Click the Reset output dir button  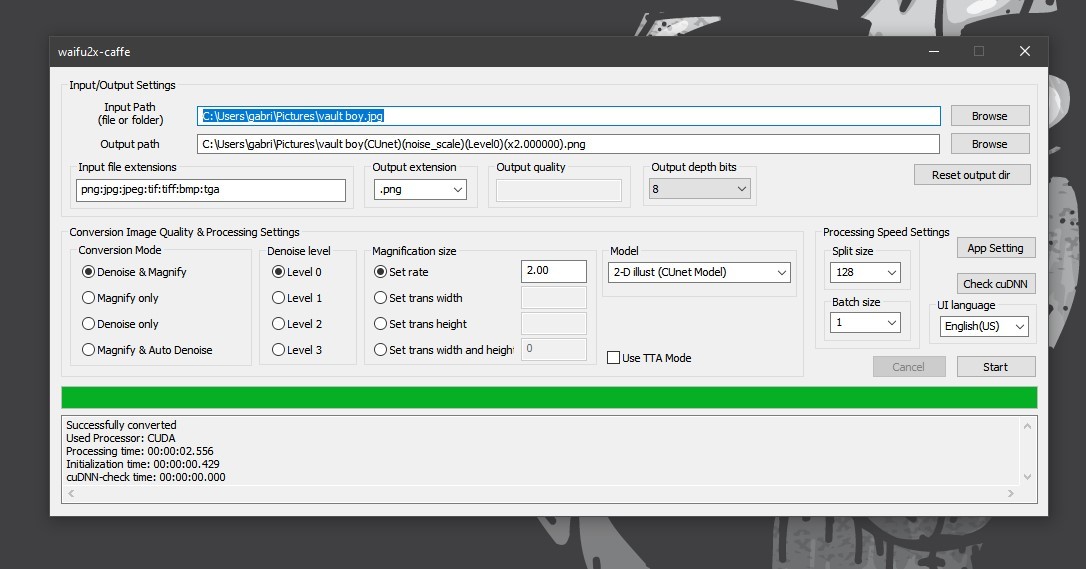[970, 175]
